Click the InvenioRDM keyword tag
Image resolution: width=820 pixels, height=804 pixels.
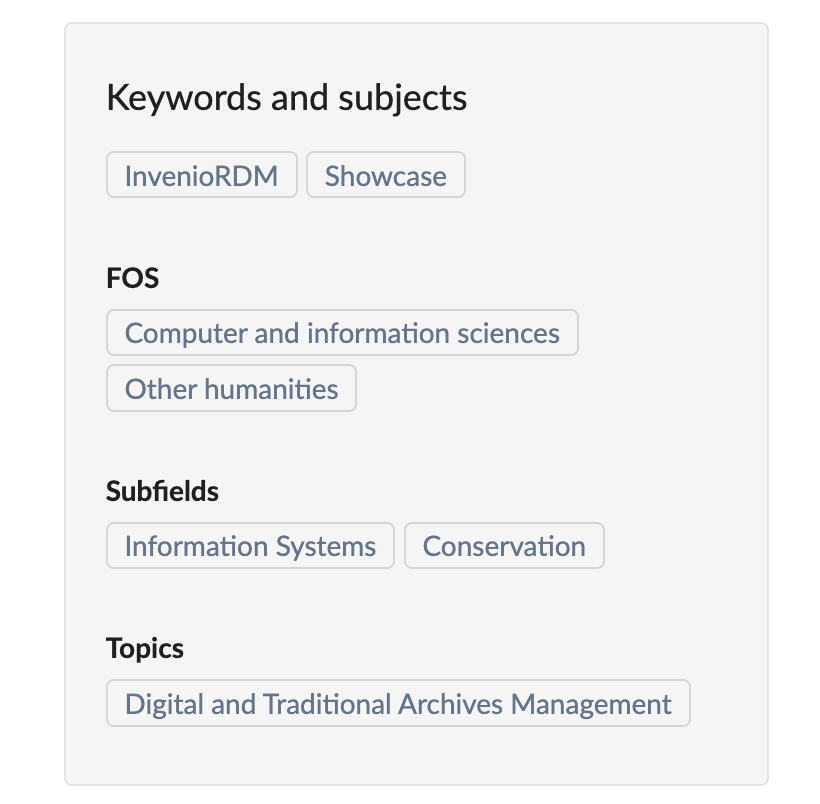point(201,175)
